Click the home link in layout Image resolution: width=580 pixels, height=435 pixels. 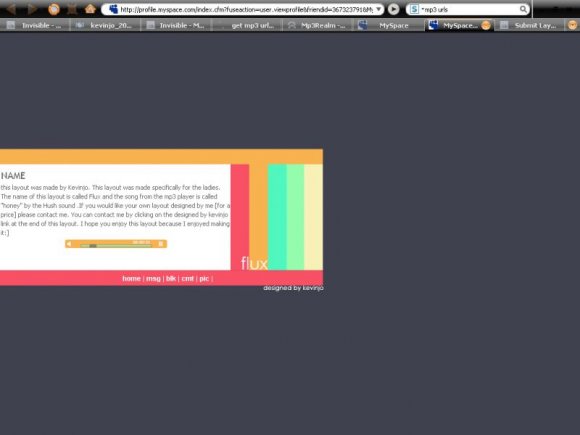[131, 279]
